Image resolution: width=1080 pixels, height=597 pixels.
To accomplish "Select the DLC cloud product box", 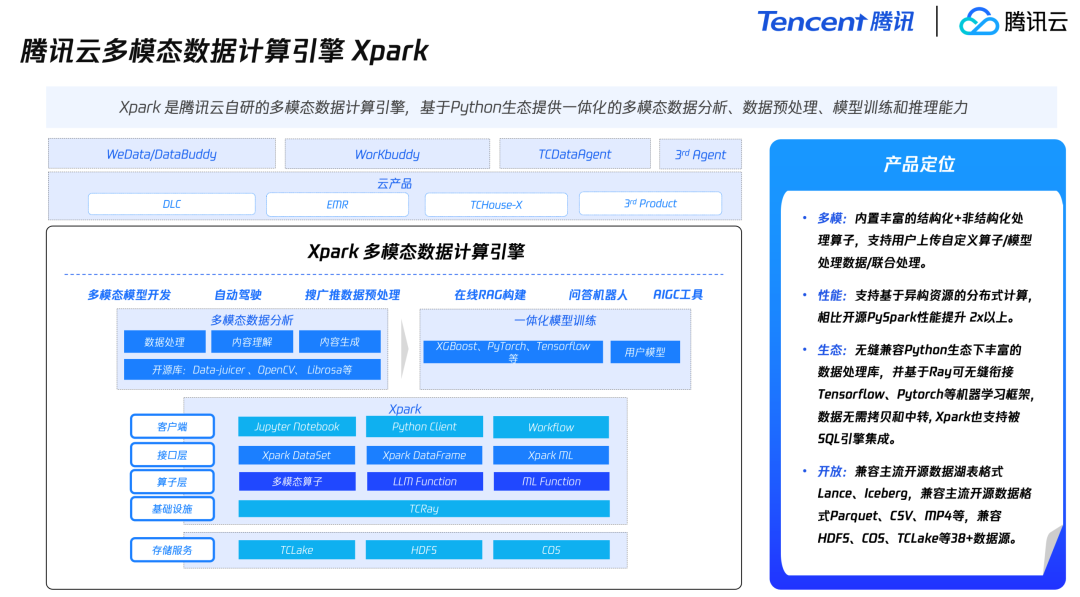I will click(x=172, y=204).
